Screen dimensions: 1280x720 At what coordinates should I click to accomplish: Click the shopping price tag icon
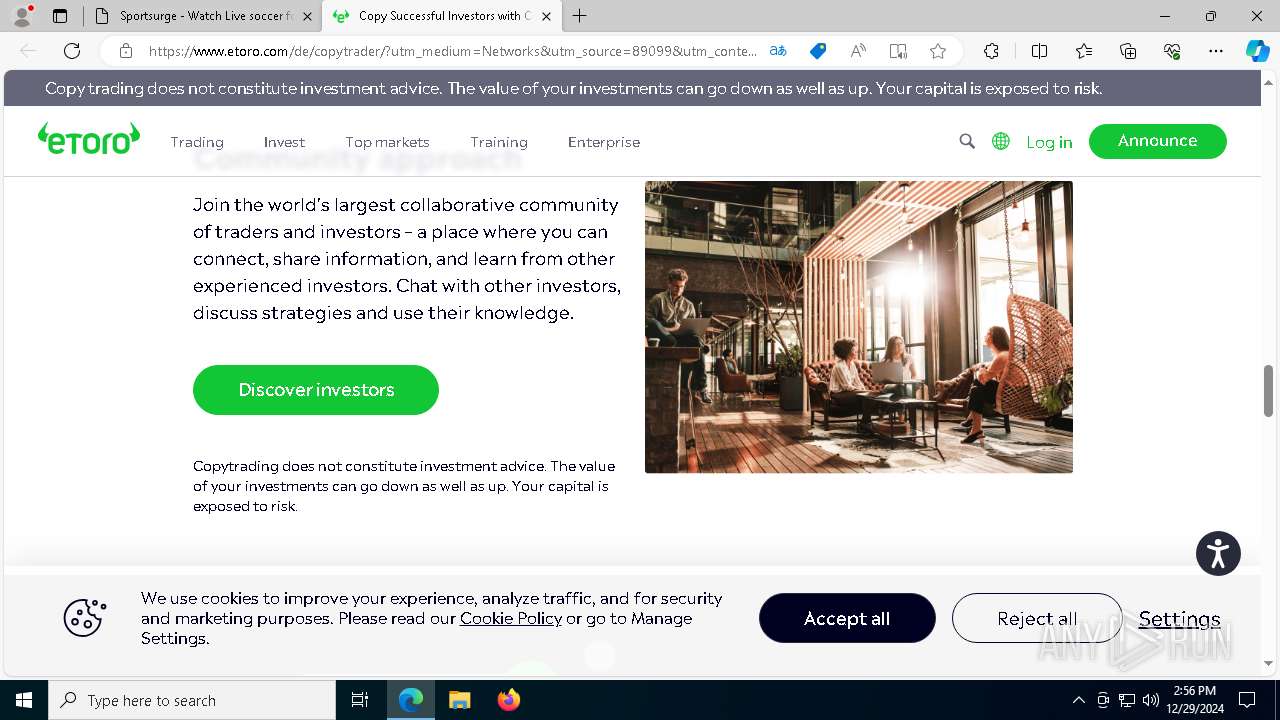coord(818,51)
